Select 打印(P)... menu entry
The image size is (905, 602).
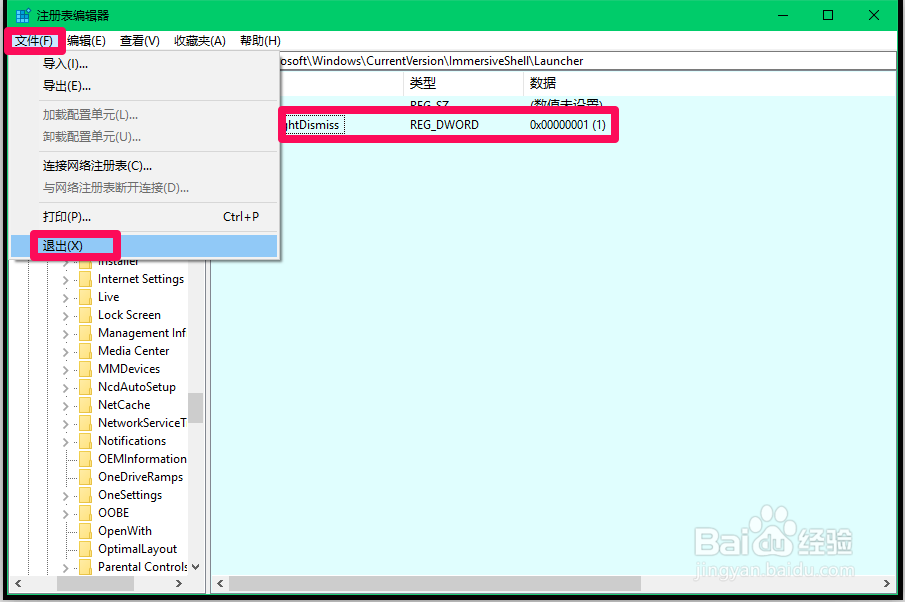click(144, 217)
